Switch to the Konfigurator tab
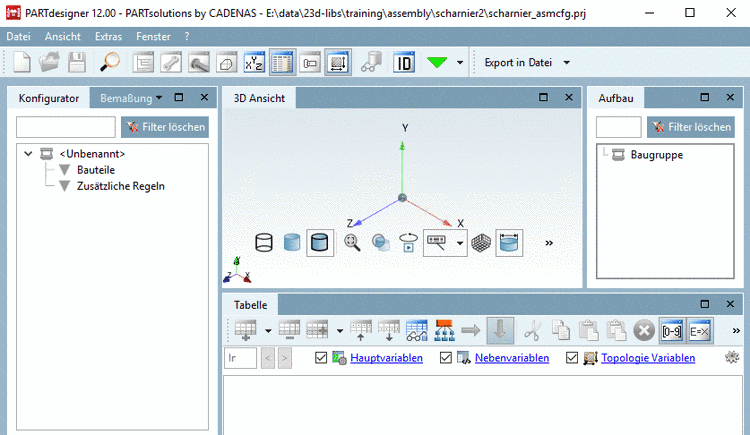 pyautogui.click(x=49, y=98)
